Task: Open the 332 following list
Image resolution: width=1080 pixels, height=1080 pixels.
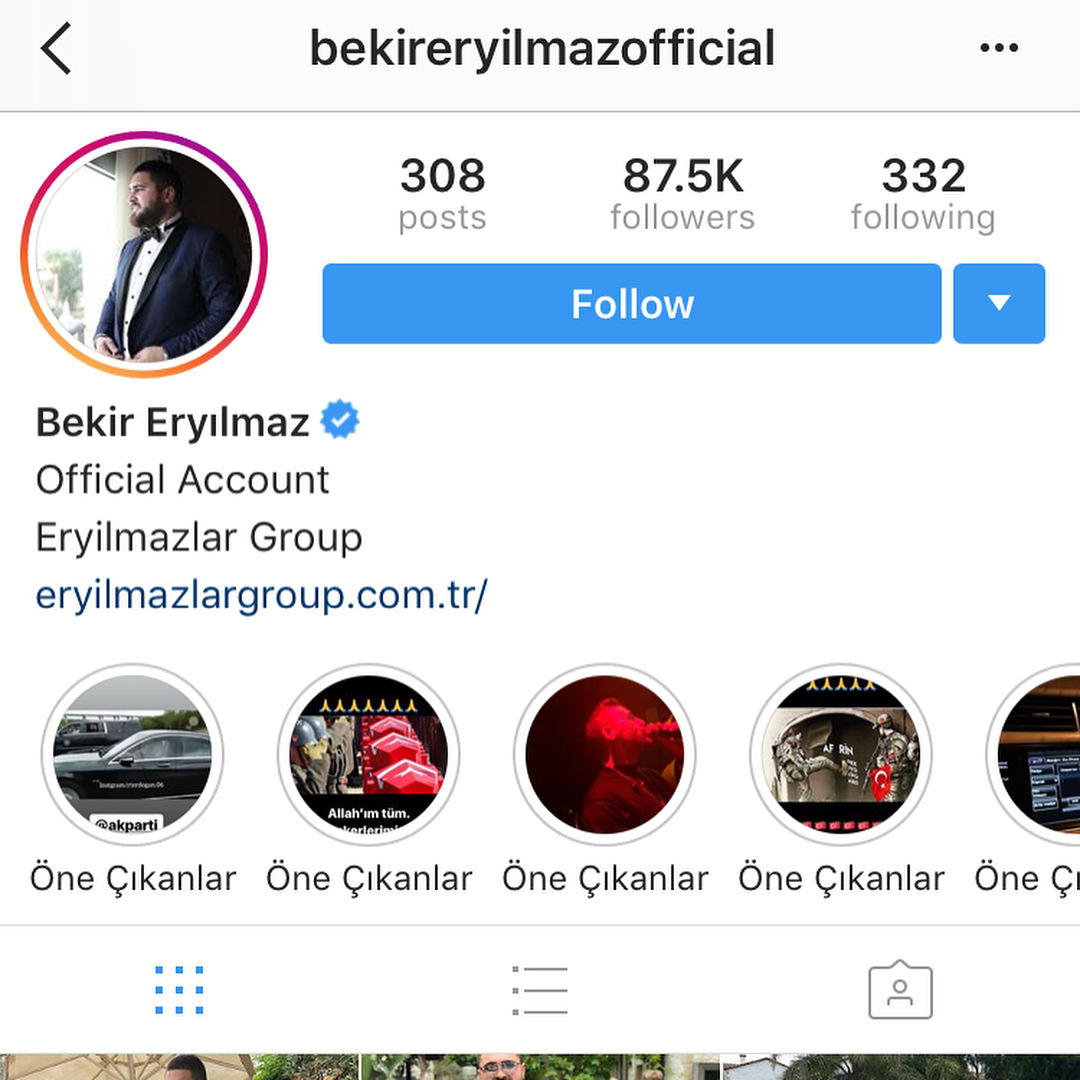Action: [x=923, y=194]
